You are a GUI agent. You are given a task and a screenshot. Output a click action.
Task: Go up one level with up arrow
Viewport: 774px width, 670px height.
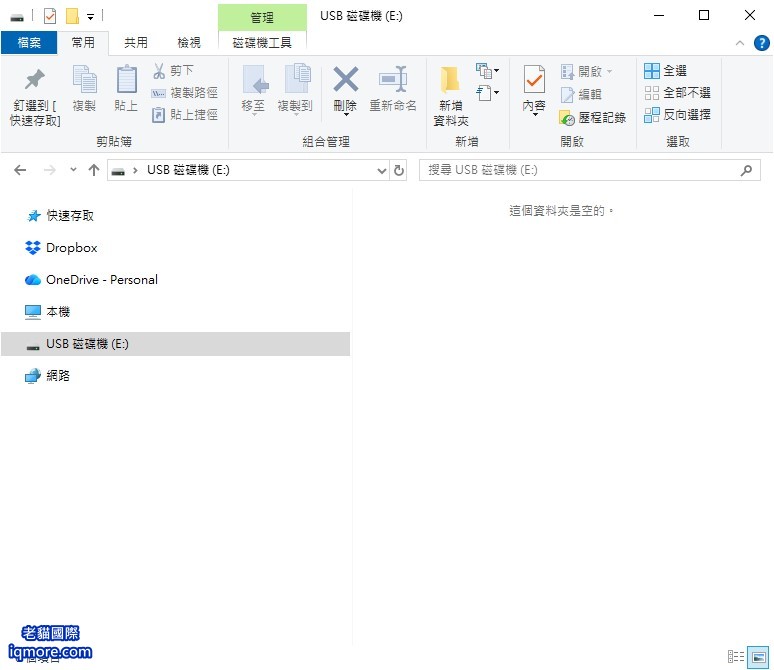(x=94, y=170)
